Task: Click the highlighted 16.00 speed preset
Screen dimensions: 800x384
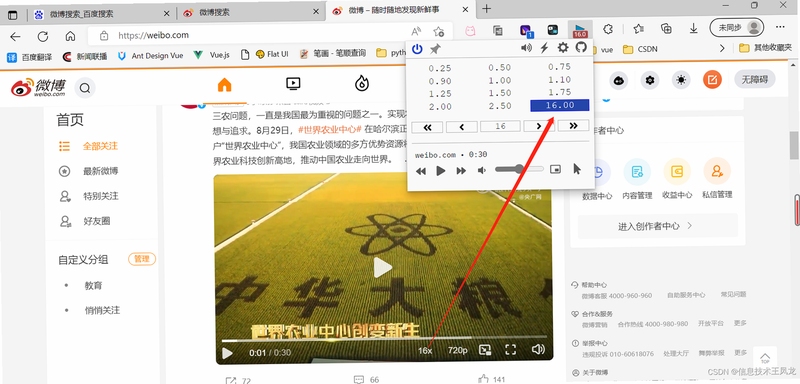Action: 560,105
